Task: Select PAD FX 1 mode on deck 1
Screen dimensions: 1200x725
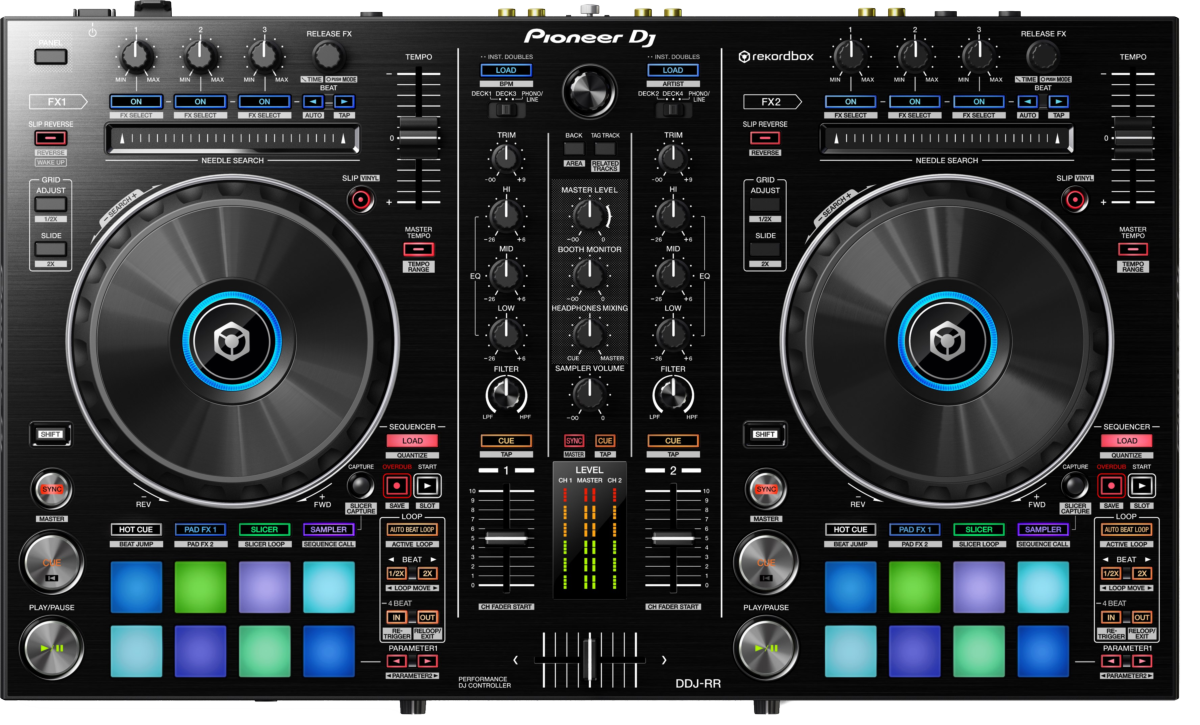Action: (x=200, y=529)
